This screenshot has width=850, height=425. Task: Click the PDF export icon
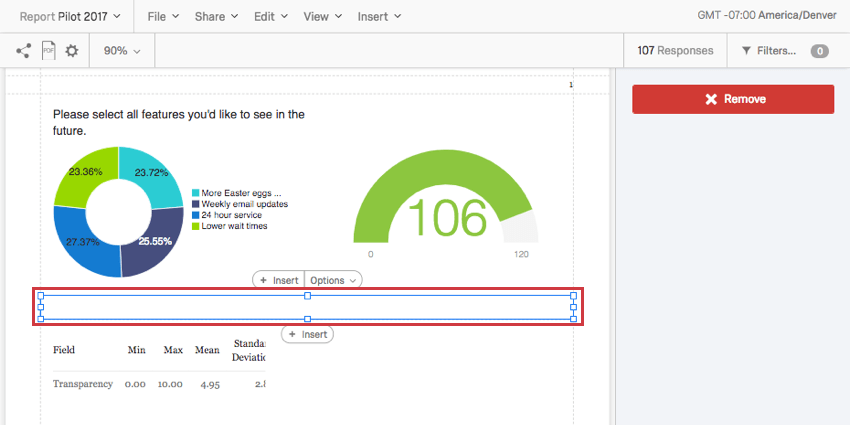click(47, 50)
